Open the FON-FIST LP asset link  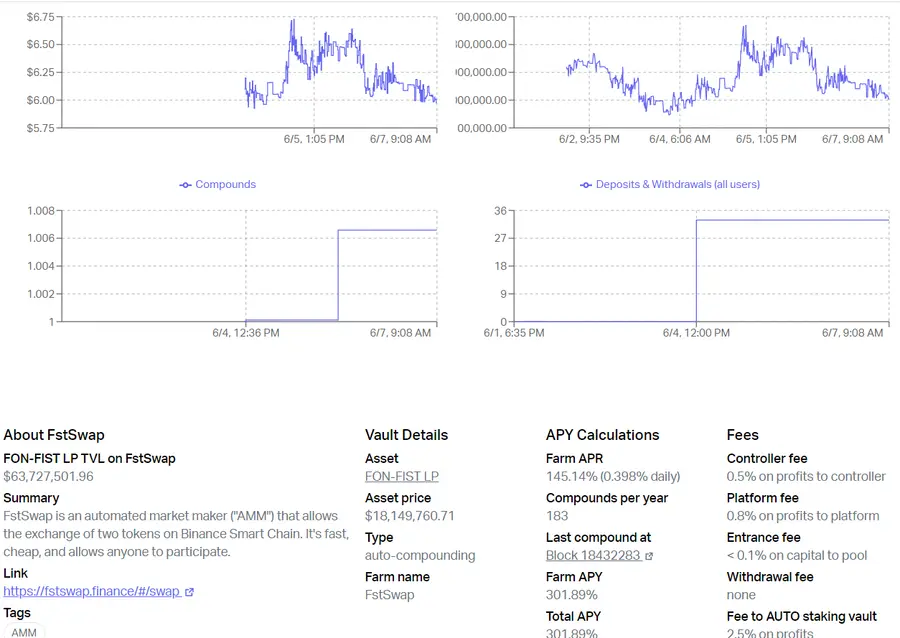[x=402, y=476]
